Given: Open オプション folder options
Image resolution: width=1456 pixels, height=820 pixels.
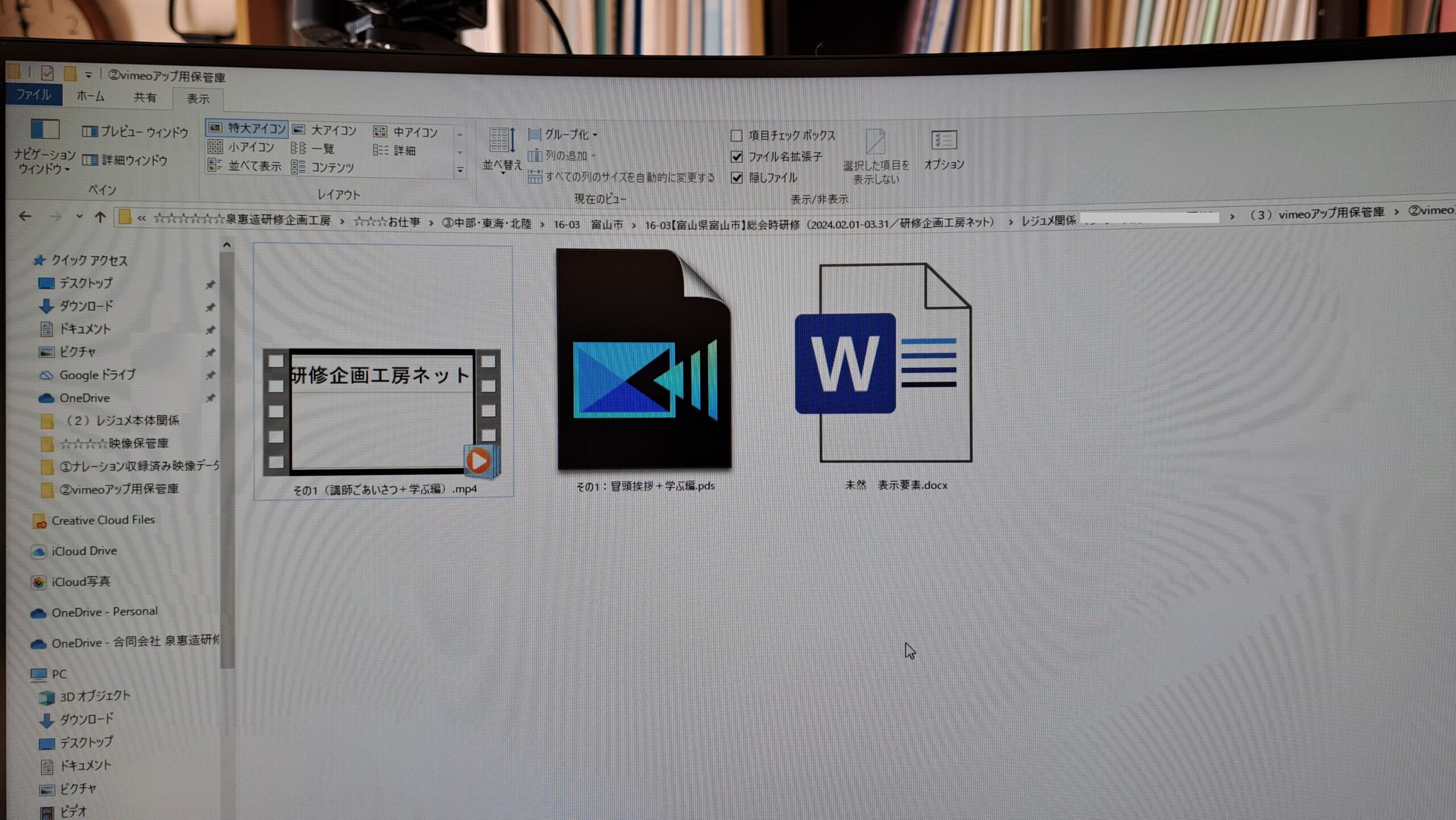Looking at the screenshot, I should [944, 150].
